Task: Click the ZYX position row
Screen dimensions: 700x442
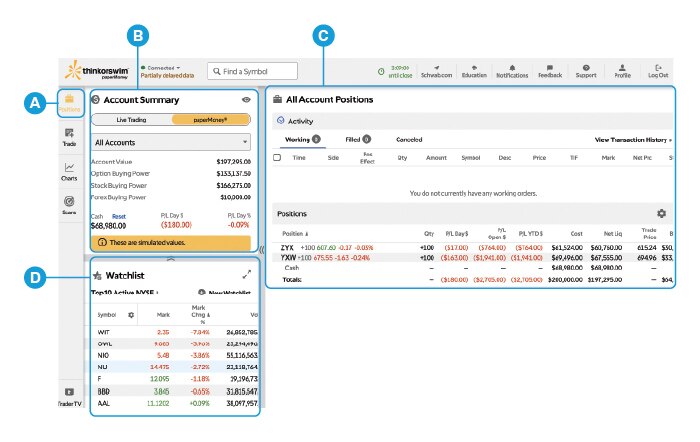Action: (x=472, y=247)
